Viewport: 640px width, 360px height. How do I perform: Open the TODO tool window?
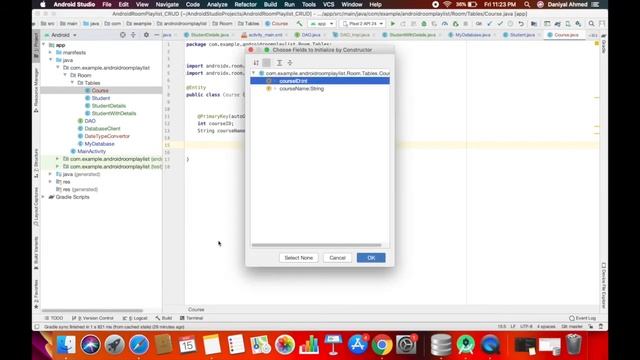pyautogui.click(x=53, y=318)
